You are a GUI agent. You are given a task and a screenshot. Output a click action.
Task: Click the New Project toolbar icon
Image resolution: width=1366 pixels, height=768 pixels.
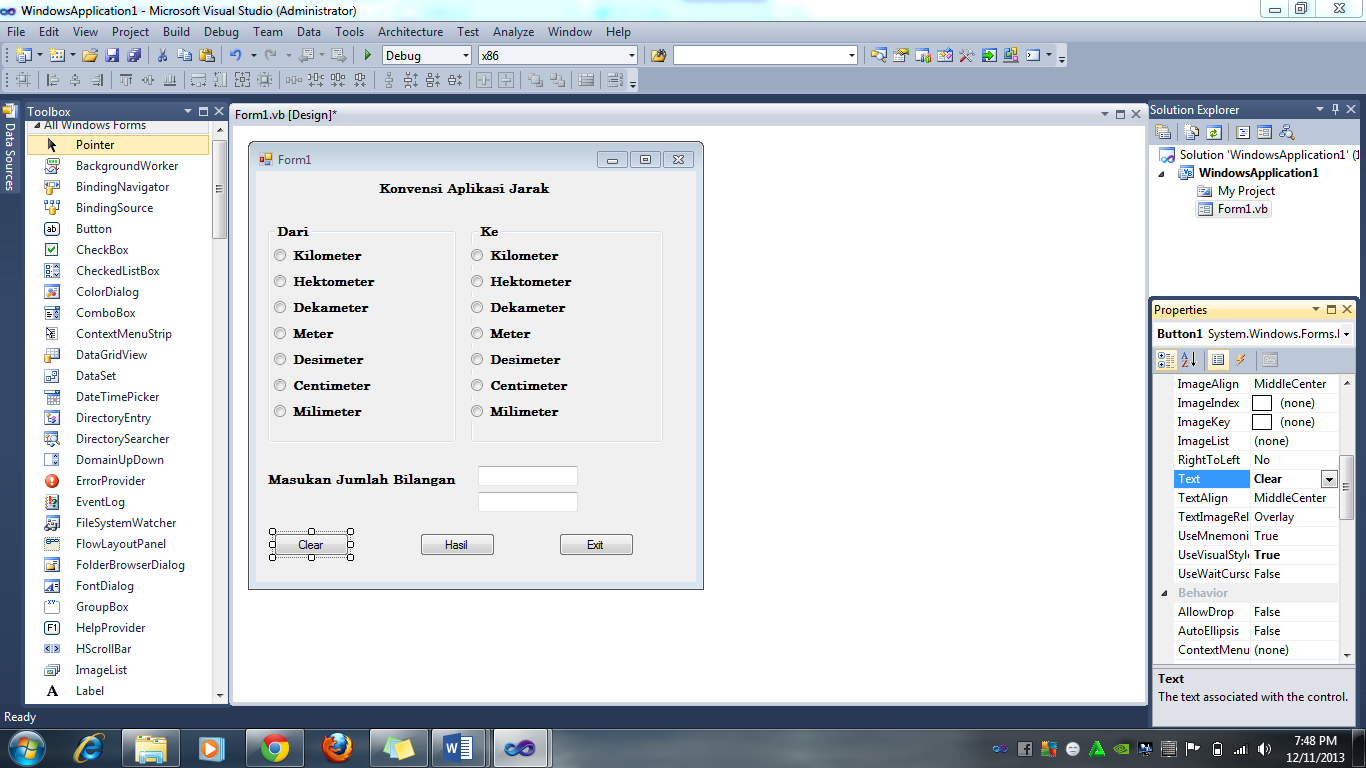coord(23,56)
